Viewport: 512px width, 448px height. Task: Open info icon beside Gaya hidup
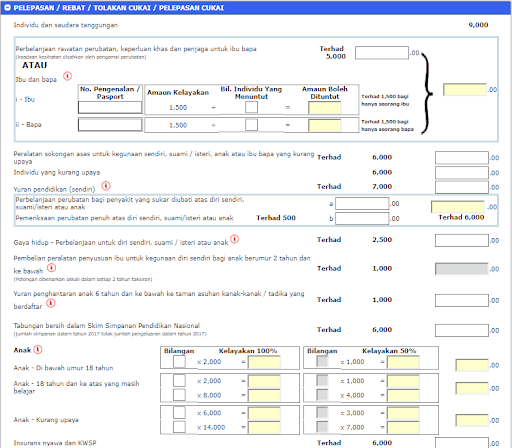click(235, 239)
